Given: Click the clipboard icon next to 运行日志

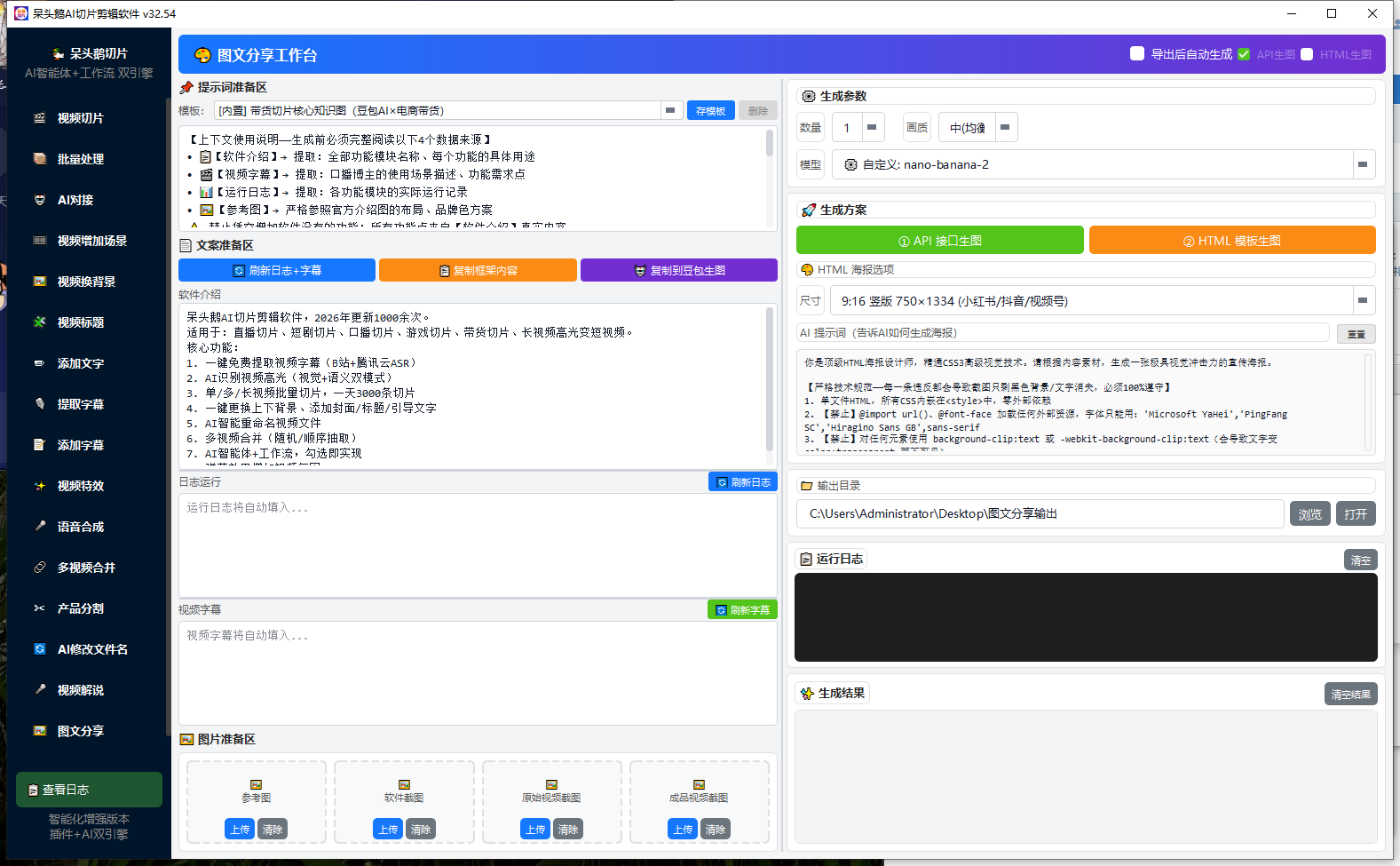Looking at the screenshot, I should 806,559.
